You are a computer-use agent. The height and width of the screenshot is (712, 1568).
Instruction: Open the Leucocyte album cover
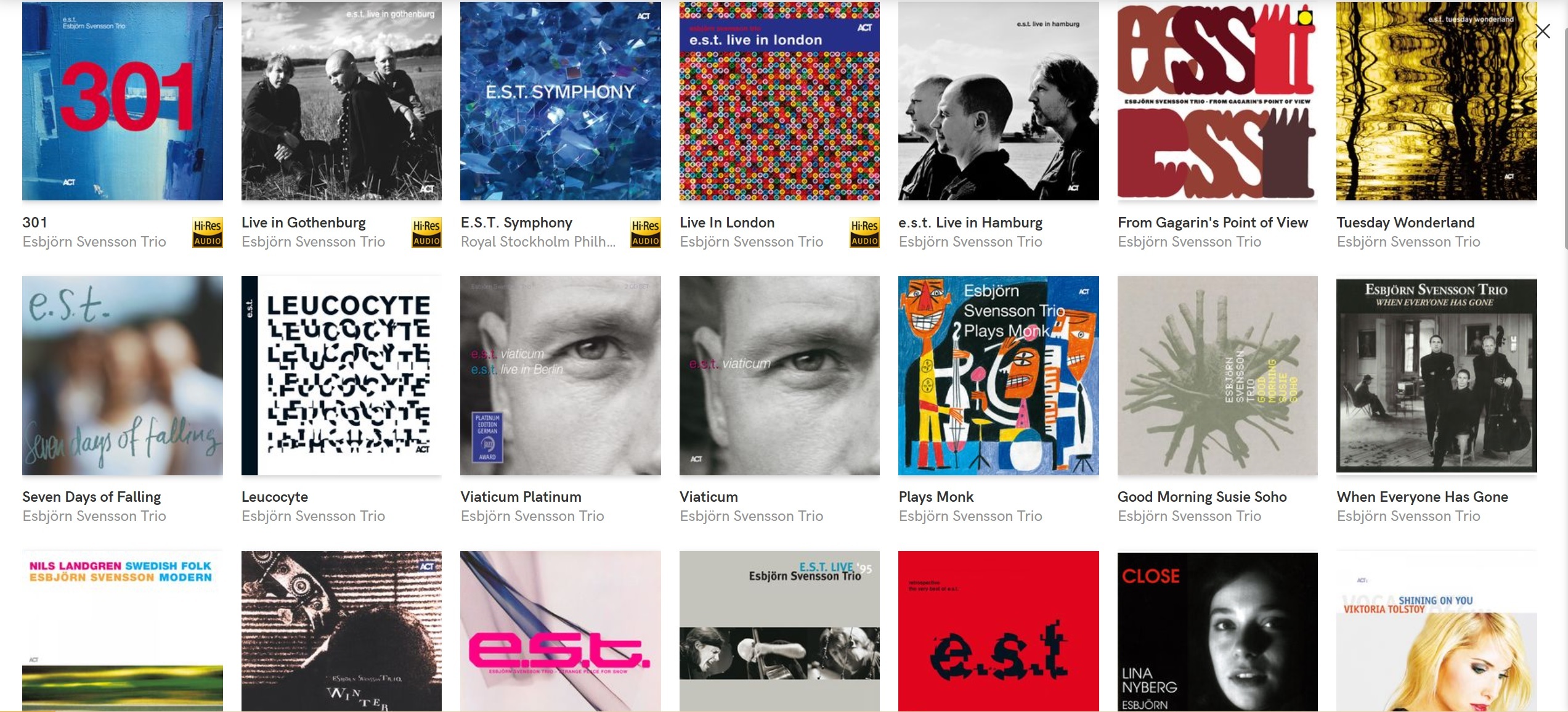[x=341, y=375]
